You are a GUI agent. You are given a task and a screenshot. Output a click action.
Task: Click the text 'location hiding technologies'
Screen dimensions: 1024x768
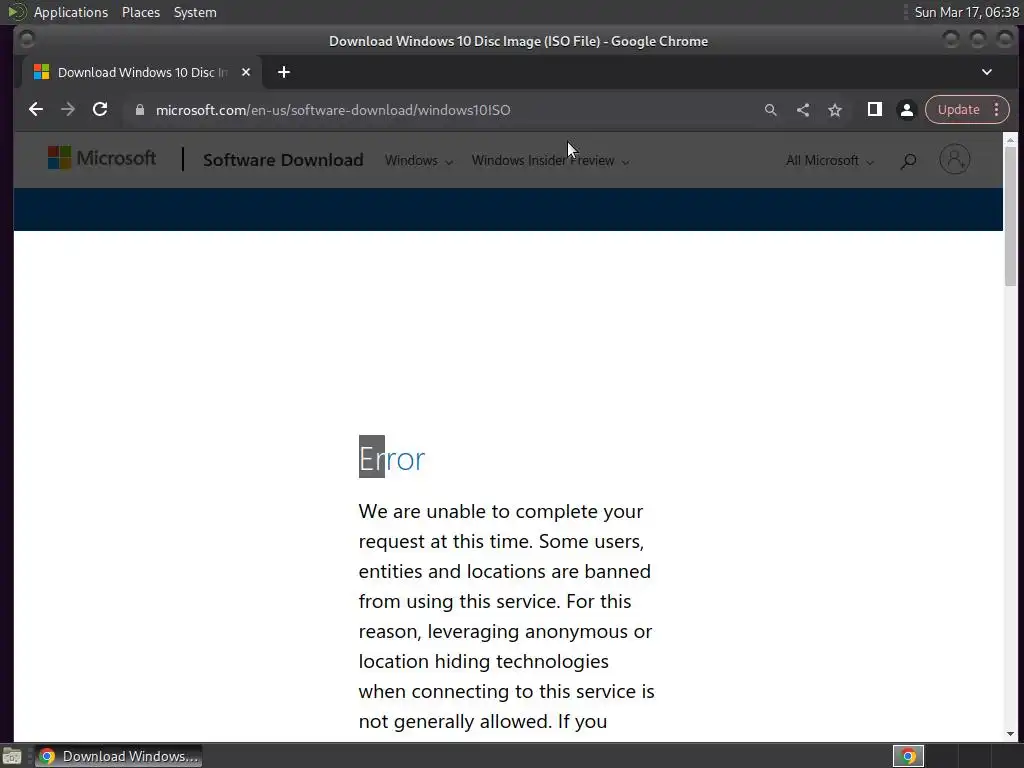[x=483, y=662]
